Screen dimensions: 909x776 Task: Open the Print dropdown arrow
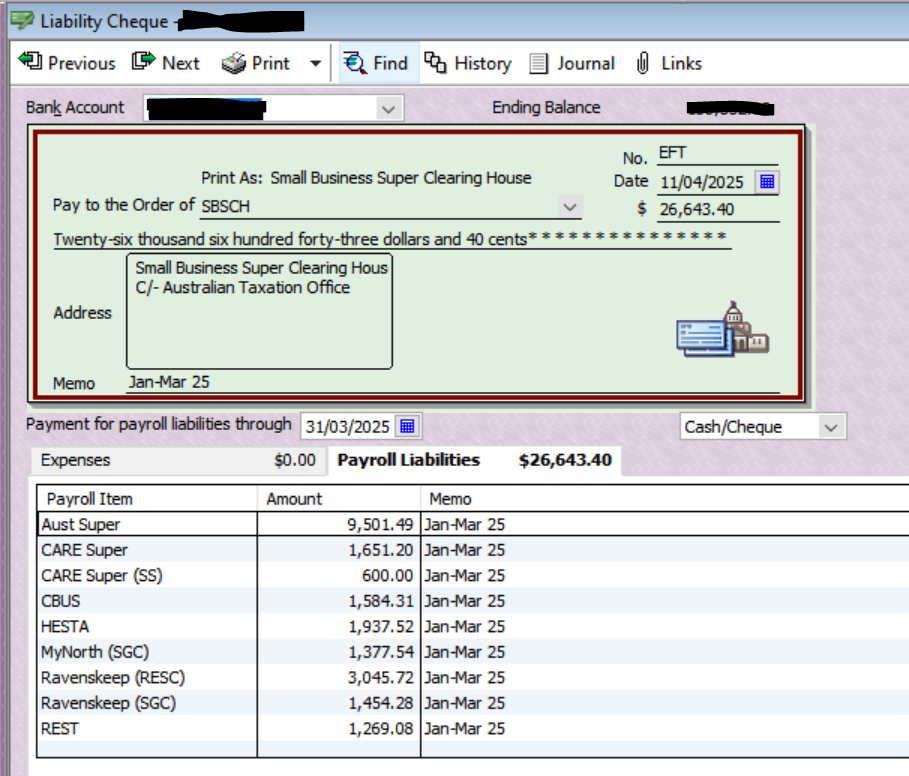tap(315, 63)
